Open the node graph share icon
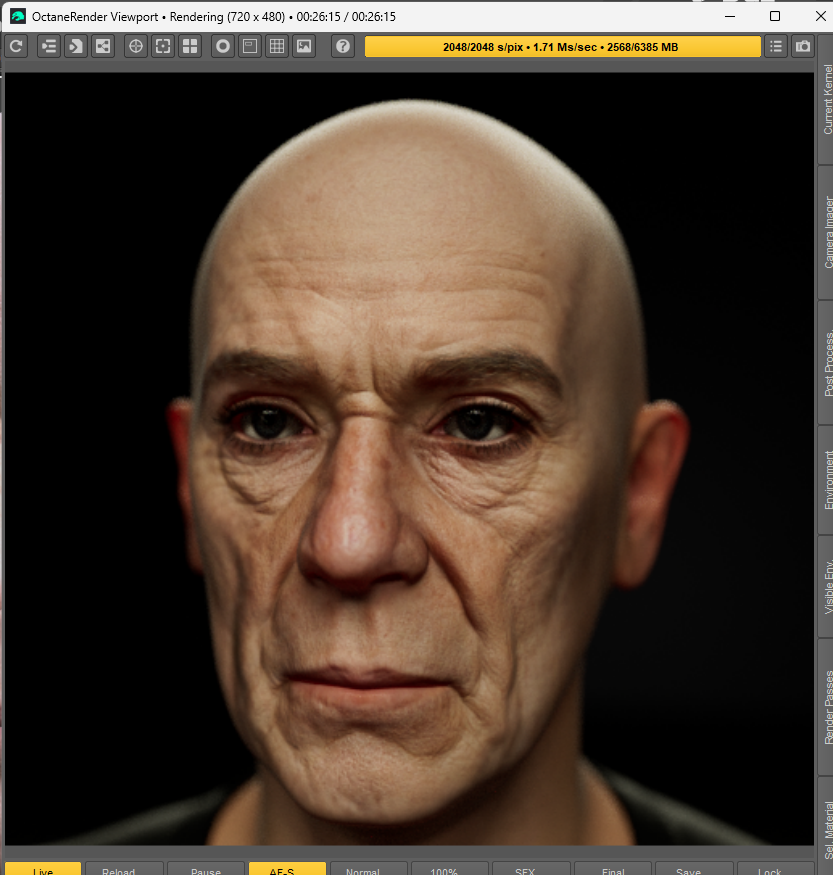Viewport: 833px width, 875px height. (x=103, y=46)
